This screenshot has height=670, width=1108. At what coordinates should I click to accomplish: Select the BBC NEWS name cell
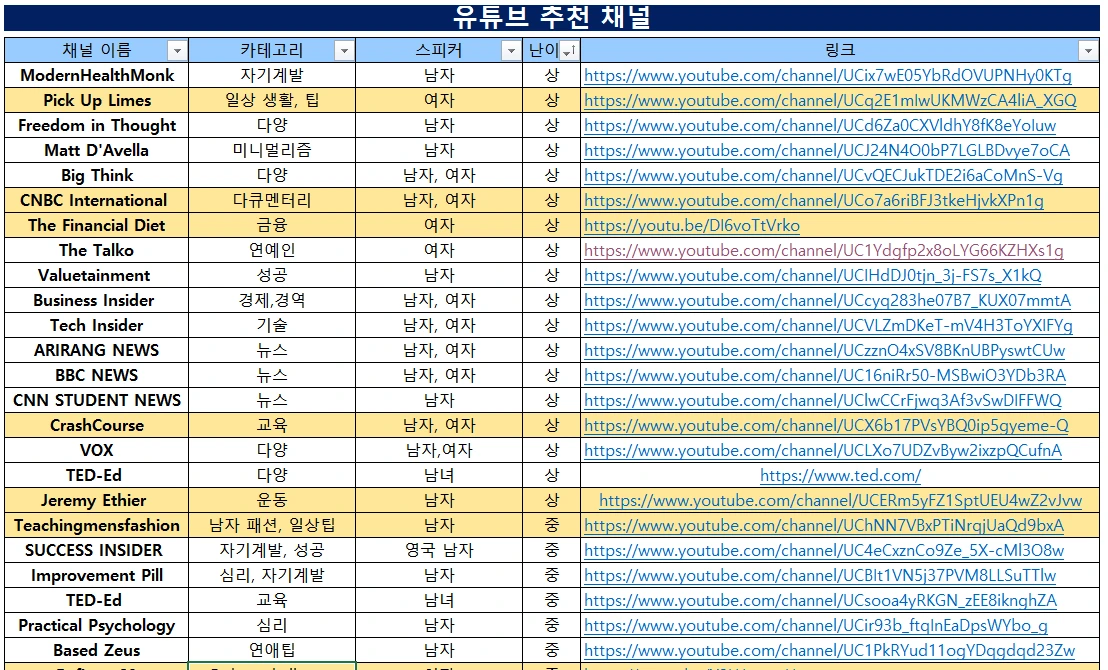click(x=97, y=375)
